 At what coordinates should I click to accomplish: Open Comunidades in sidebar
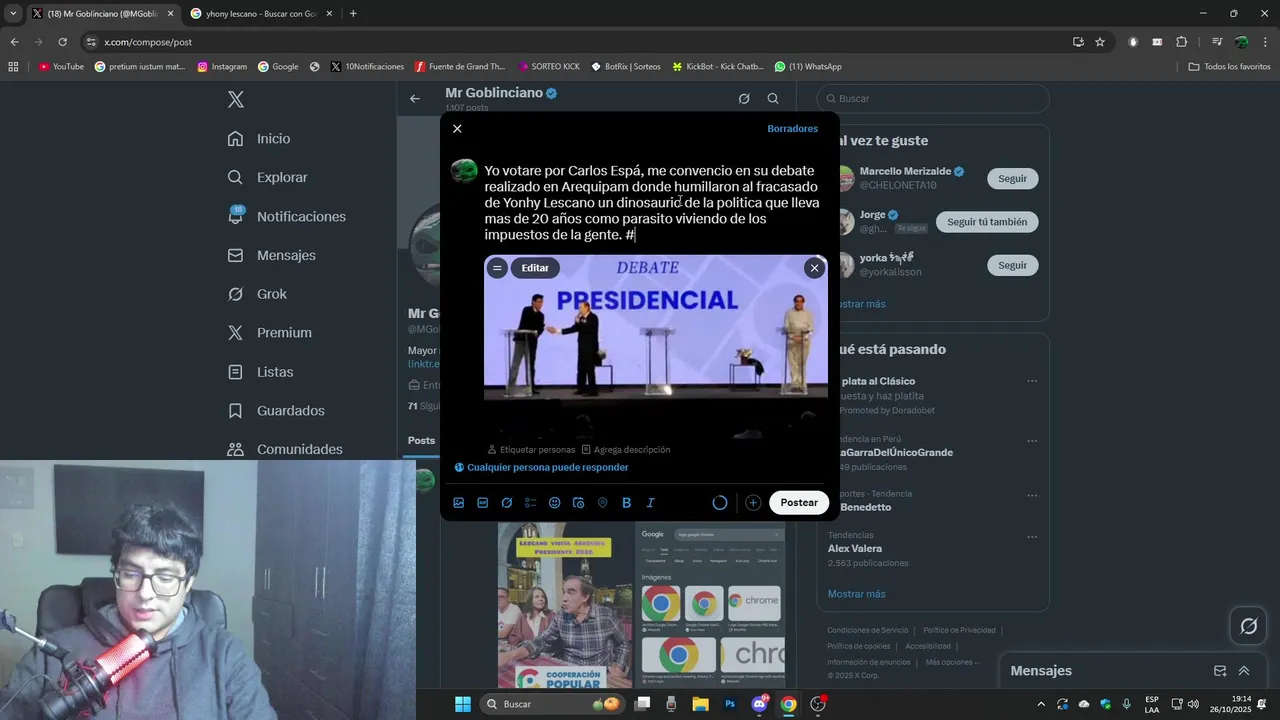285,449
